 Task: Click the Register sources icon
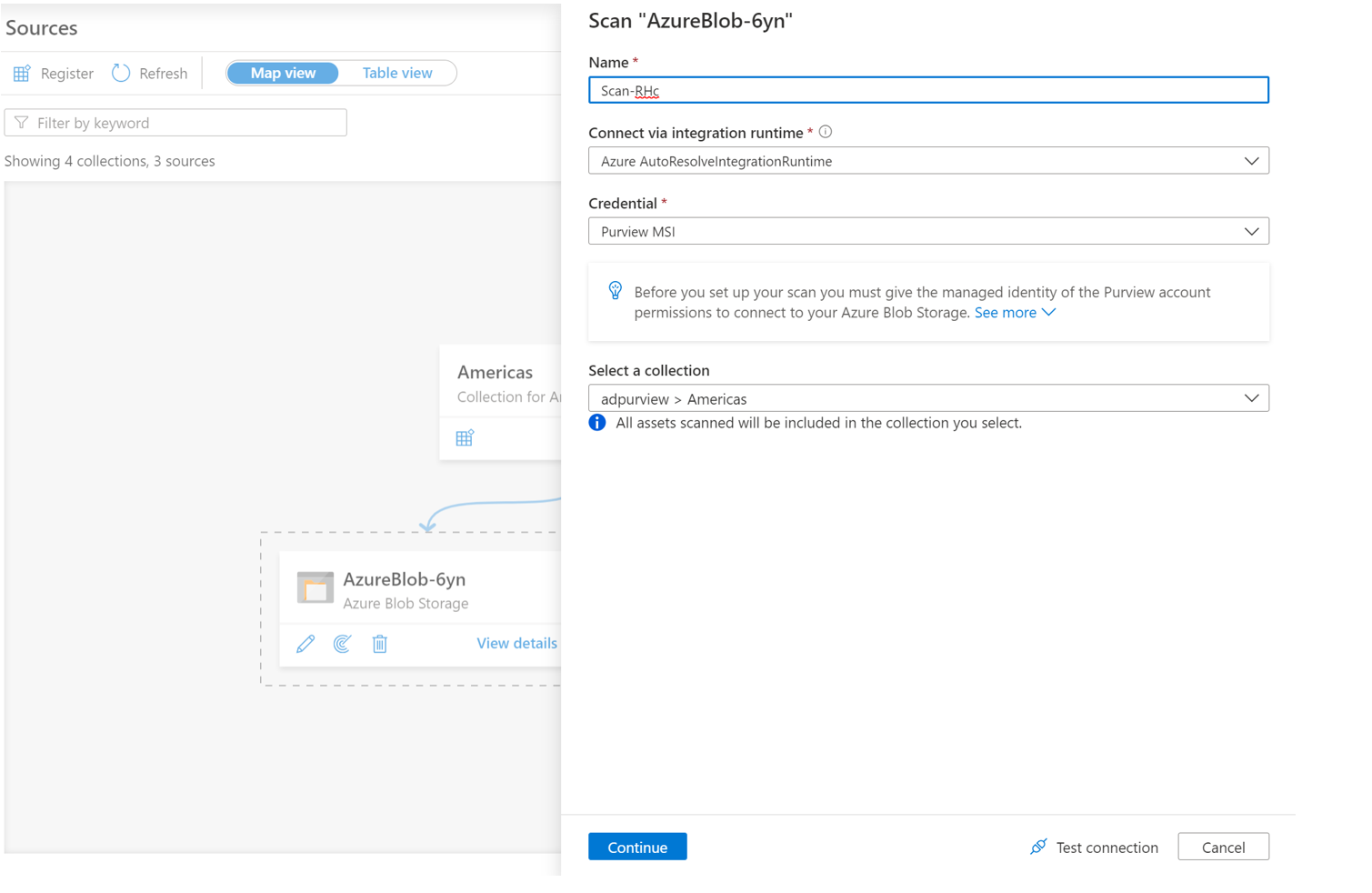[21, 73]
